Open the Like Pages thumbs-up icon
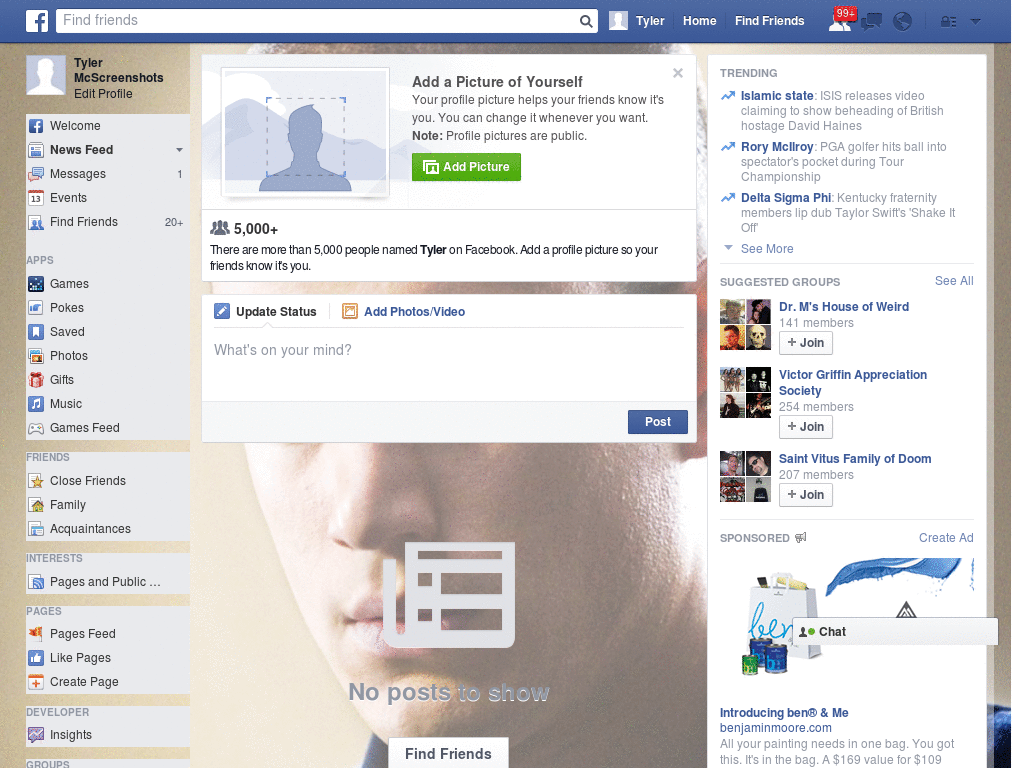 click(36, 658)
